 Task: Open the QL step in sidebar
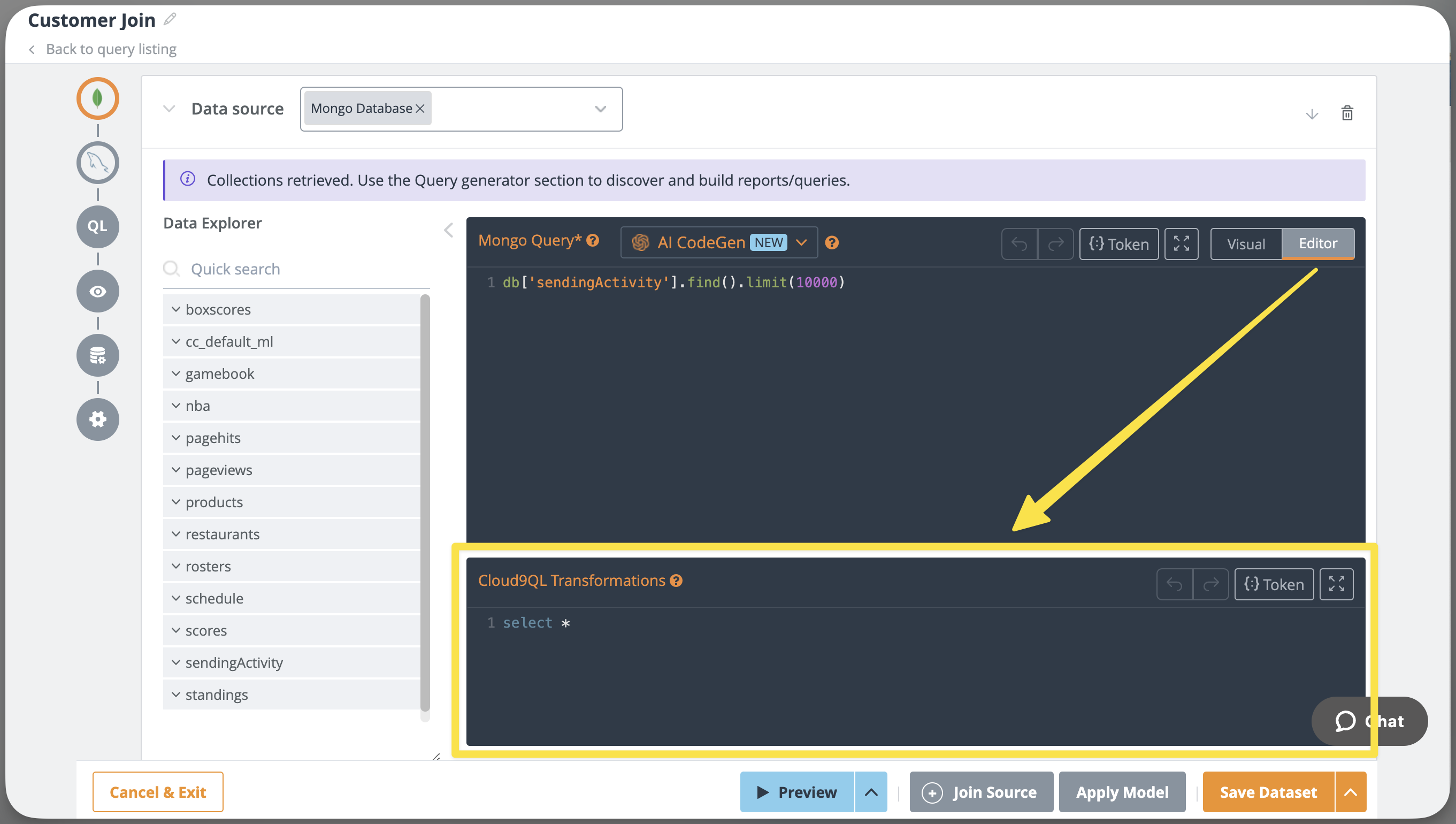(97, 226)
